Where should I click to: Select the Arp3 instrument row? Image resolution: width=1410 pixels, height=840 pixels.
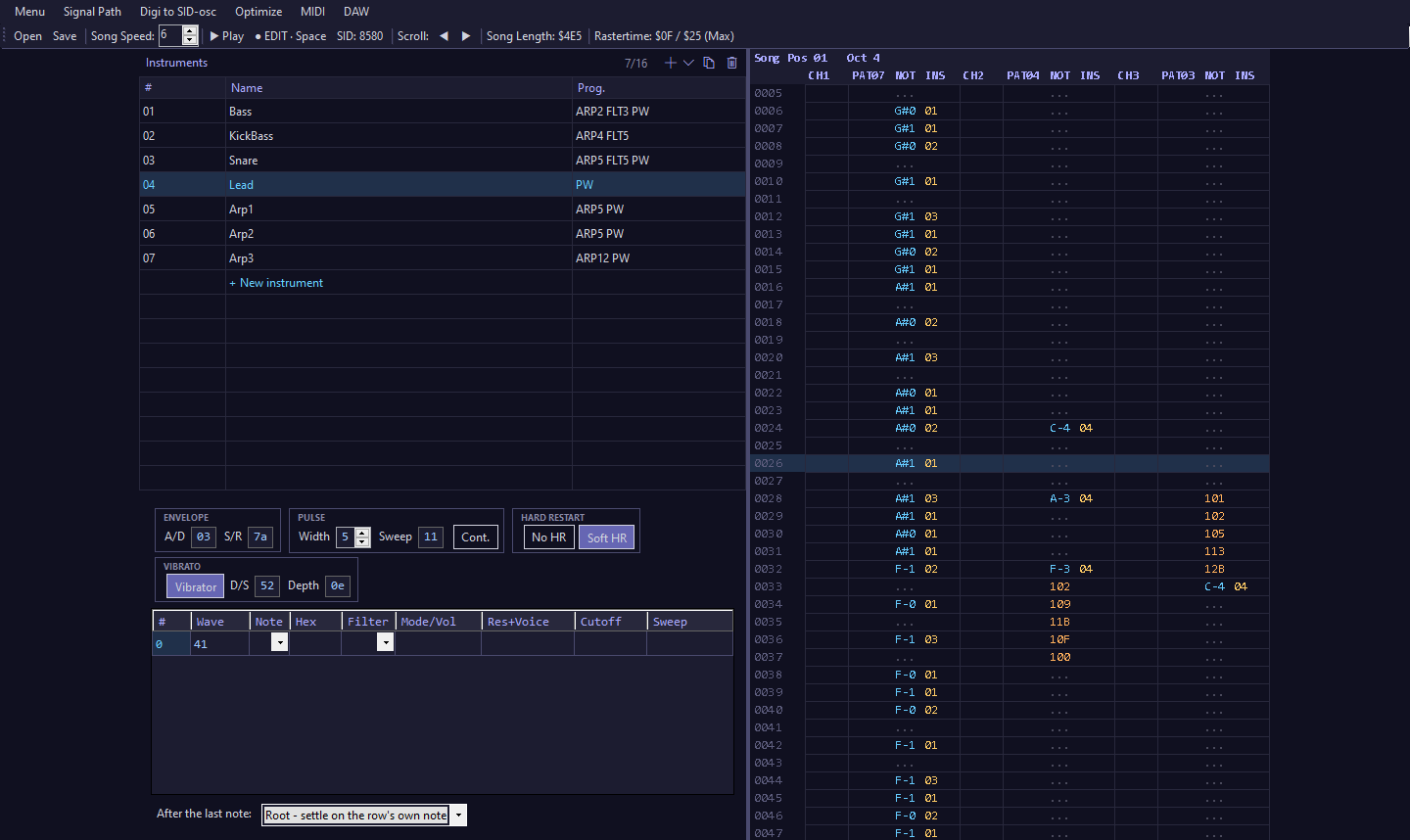click(x=443, y=258)
